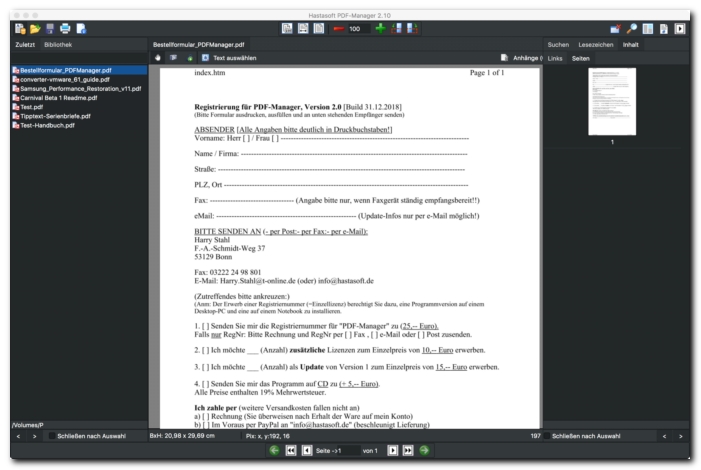Switch to the Seiten sub-tab

click(x=580, y=59)
